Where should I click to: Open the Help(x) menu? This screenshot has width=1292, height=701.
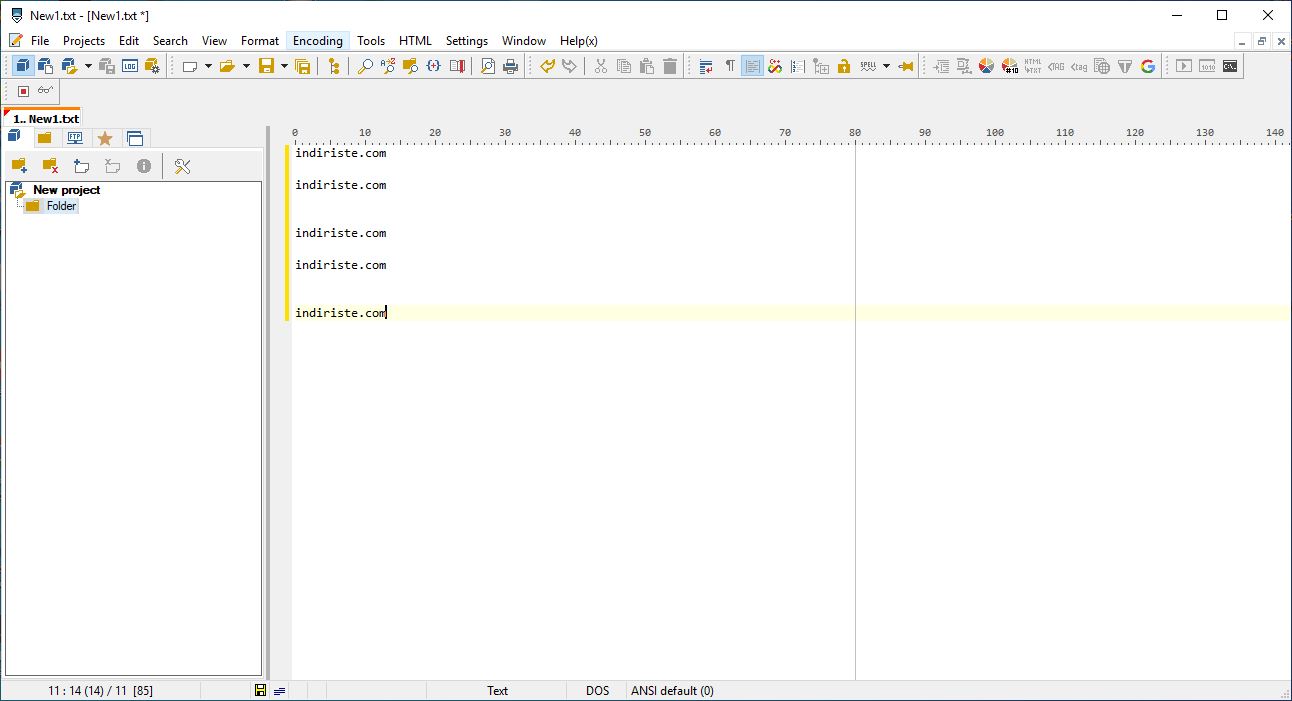579,41
